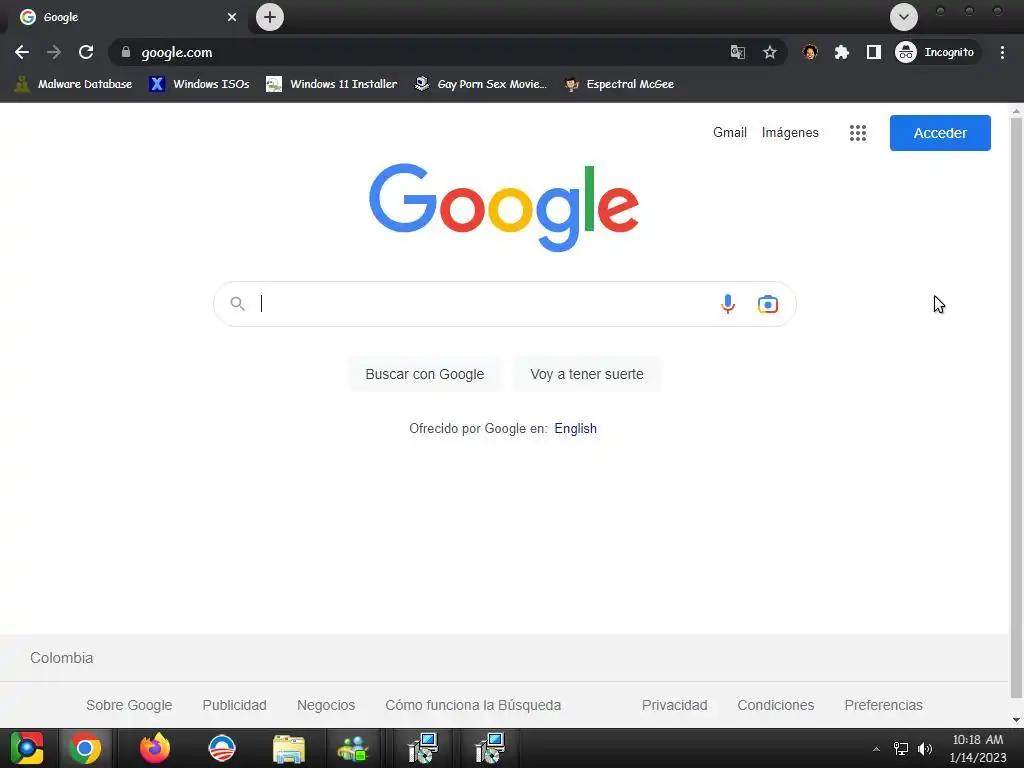Open the Start menu icon in taskbar
This screenshot has height=768, width=1024.
pos(27,748)
